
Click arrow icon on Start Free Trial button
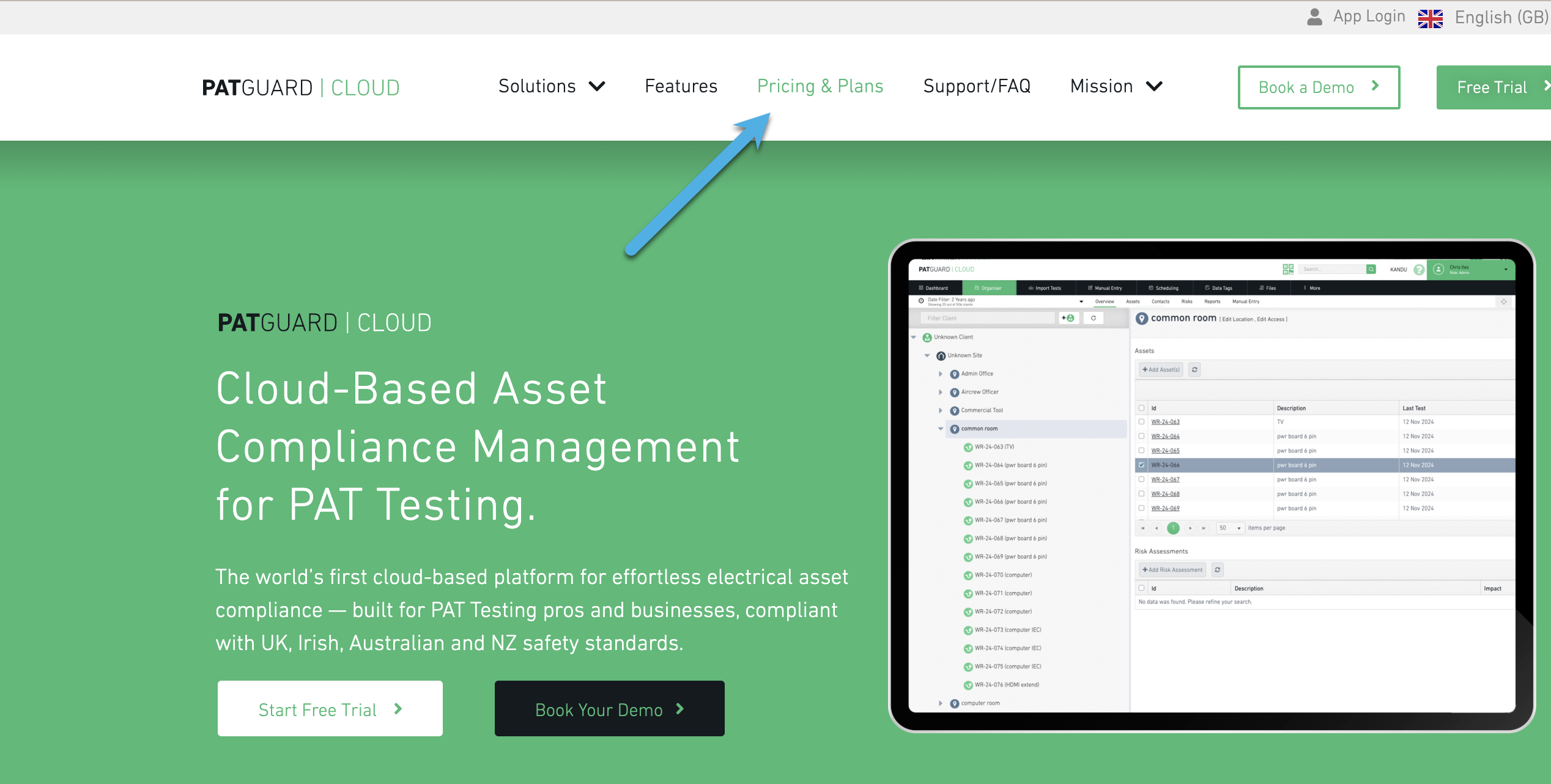398,709
